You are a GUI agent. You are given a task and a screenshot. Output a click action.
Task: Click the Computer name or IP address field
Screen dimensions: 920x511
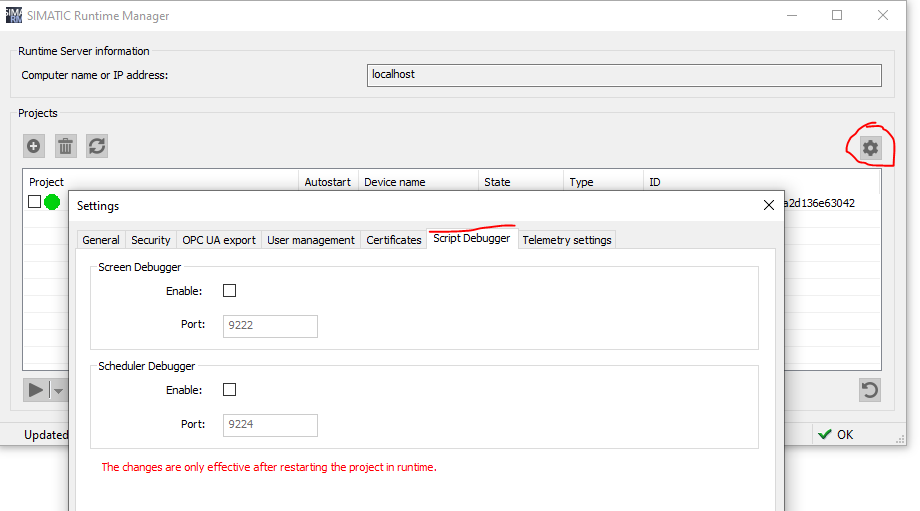click(x=624, y=75)
